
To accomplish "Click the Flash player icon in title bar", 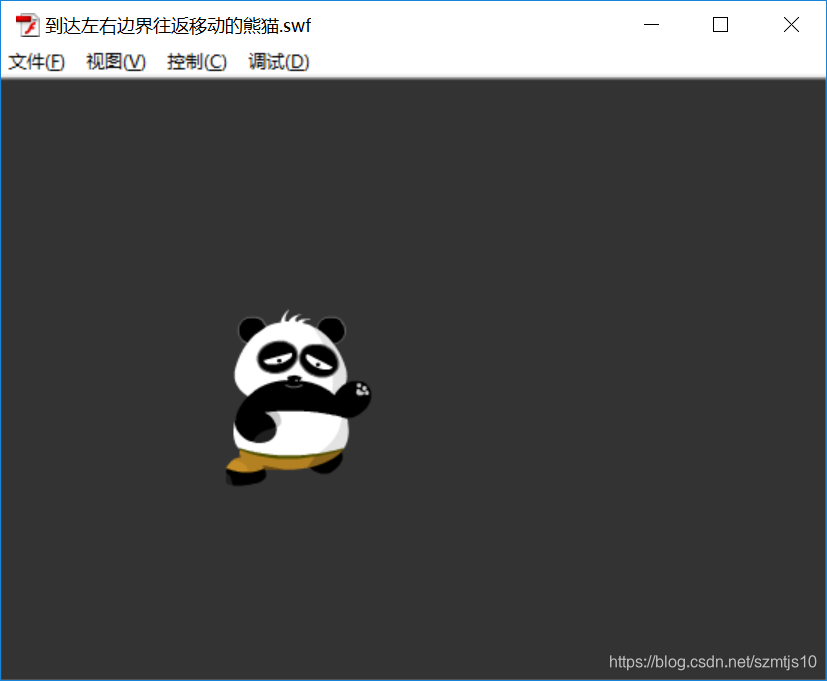I will [27, 25].
